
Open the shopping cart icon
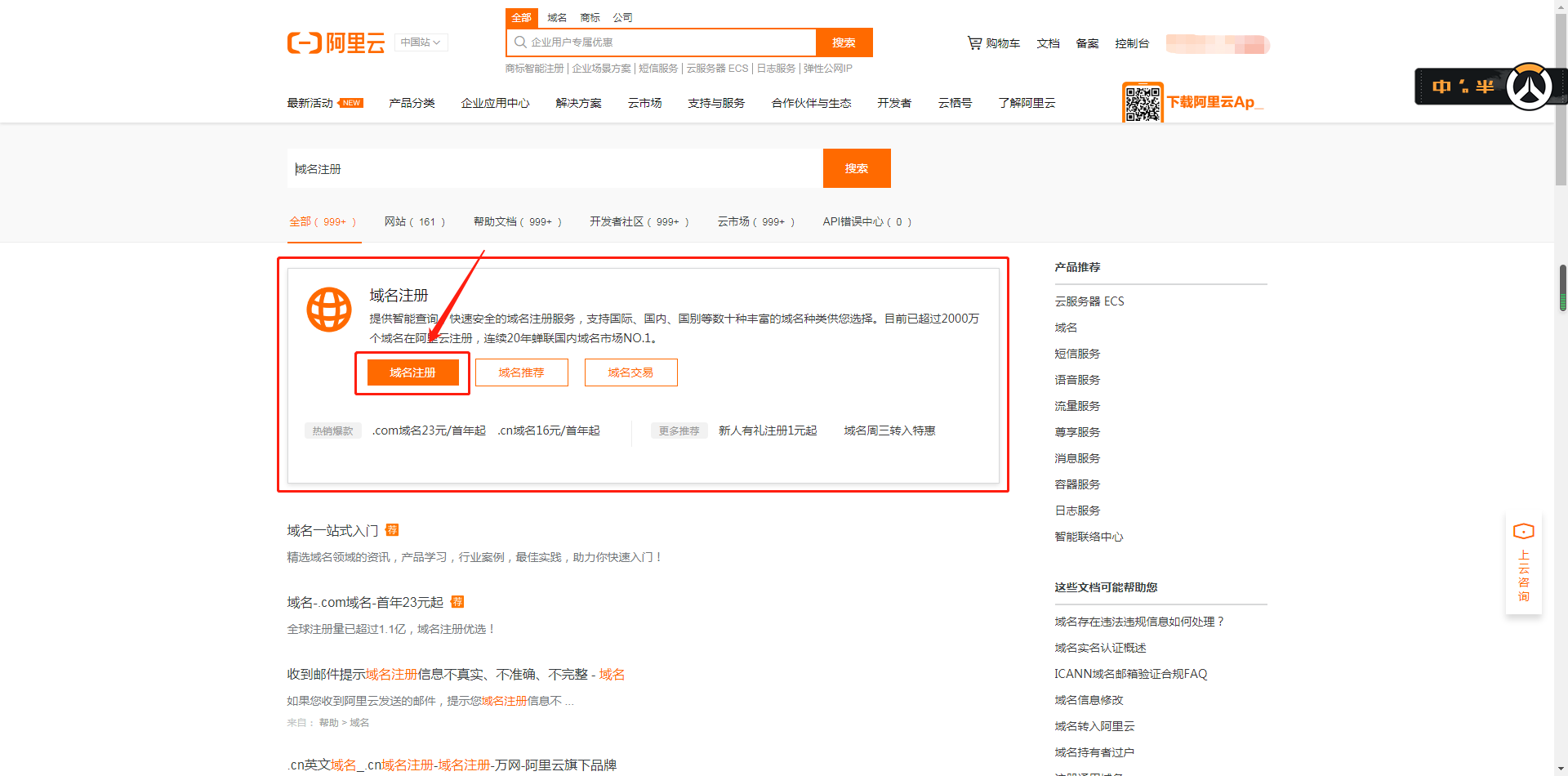(974, 42)
